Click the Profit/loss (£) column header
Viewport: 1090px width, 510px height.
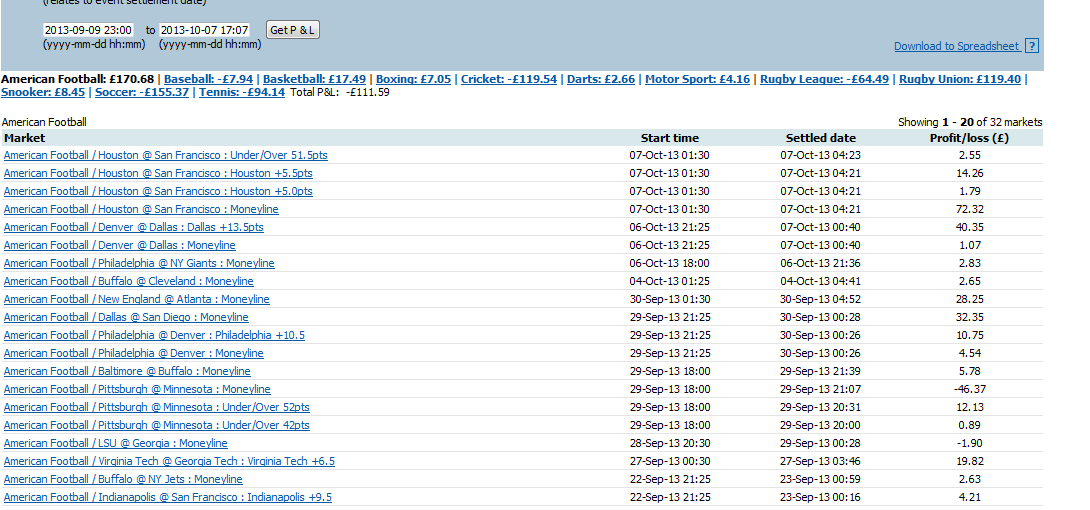coord(969,138)
